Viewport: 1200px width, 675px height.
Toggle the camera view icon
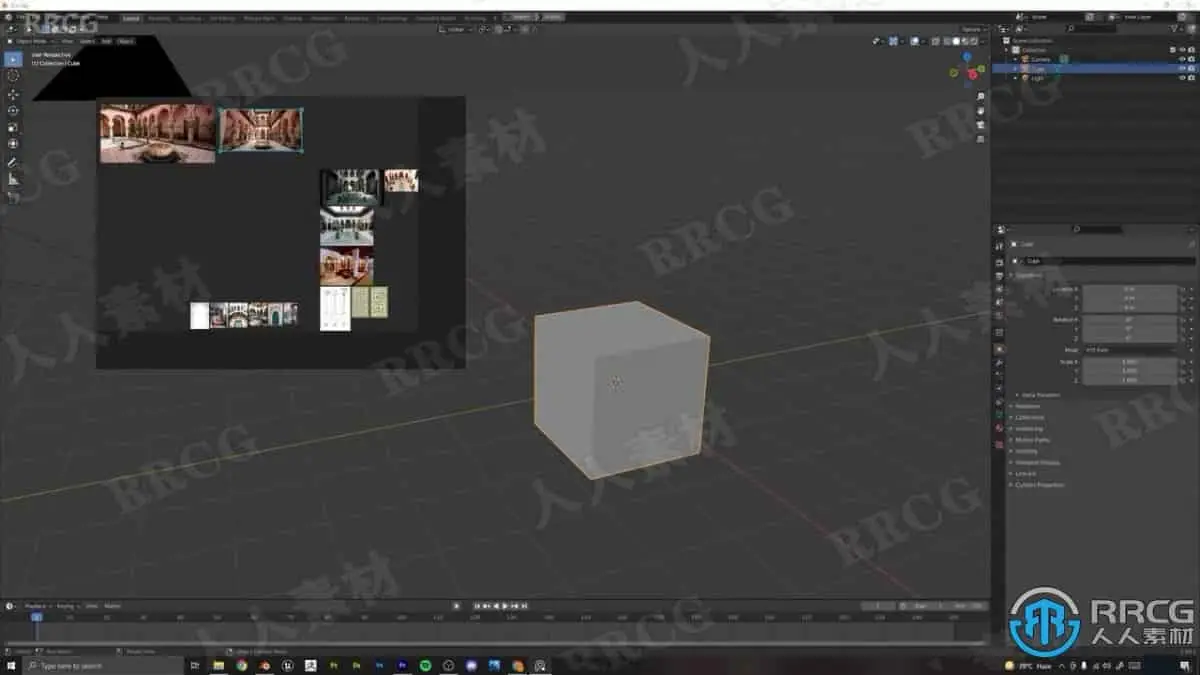[981, 126]
